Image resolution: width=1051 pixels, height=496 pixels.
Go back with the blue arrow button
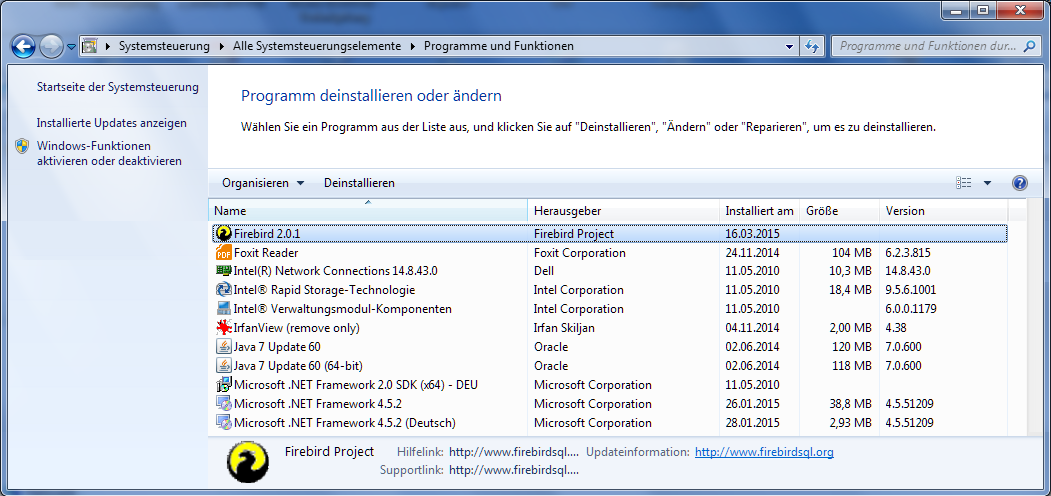[23, 46]
